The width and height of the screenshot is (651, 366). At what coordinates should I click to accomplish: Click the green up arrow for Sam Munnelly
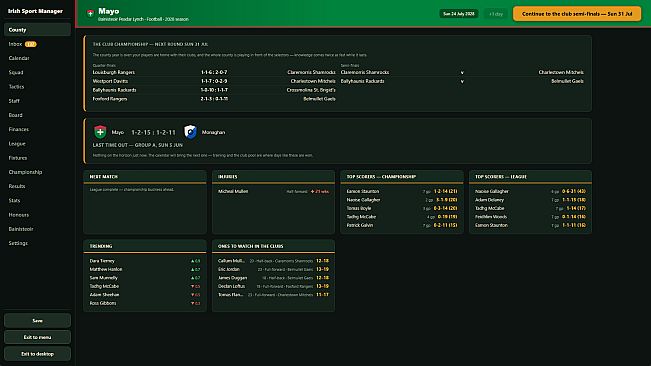(192, 278)
